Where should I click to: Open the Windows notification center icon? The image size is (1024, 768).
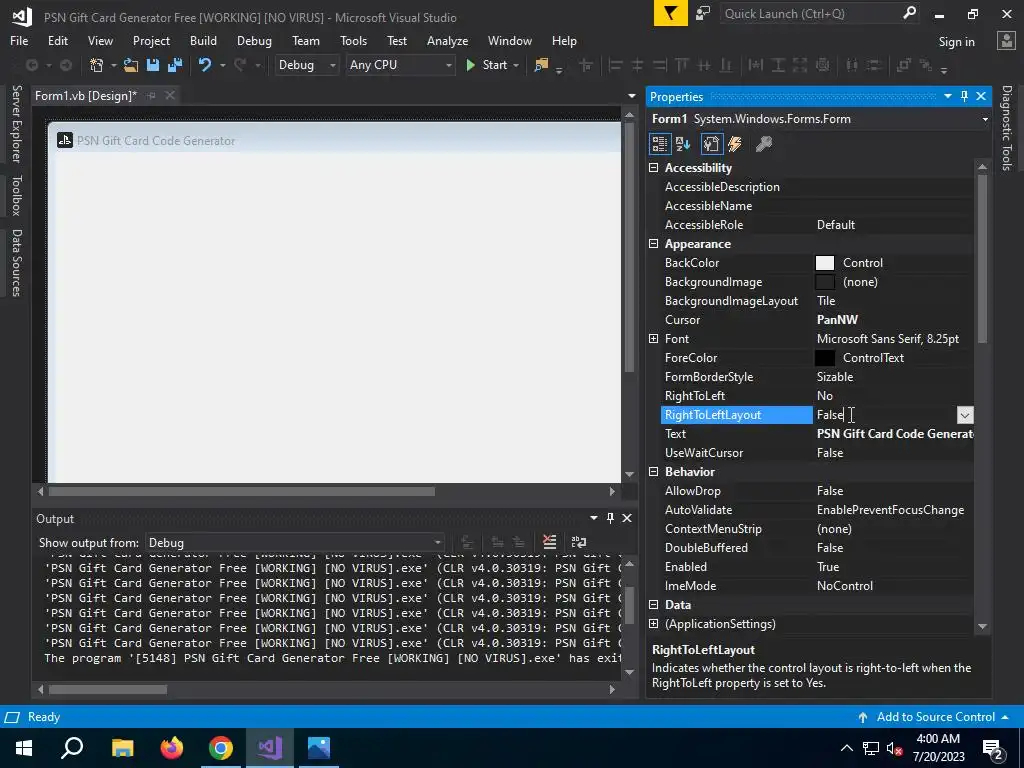(x=993, y=748)
